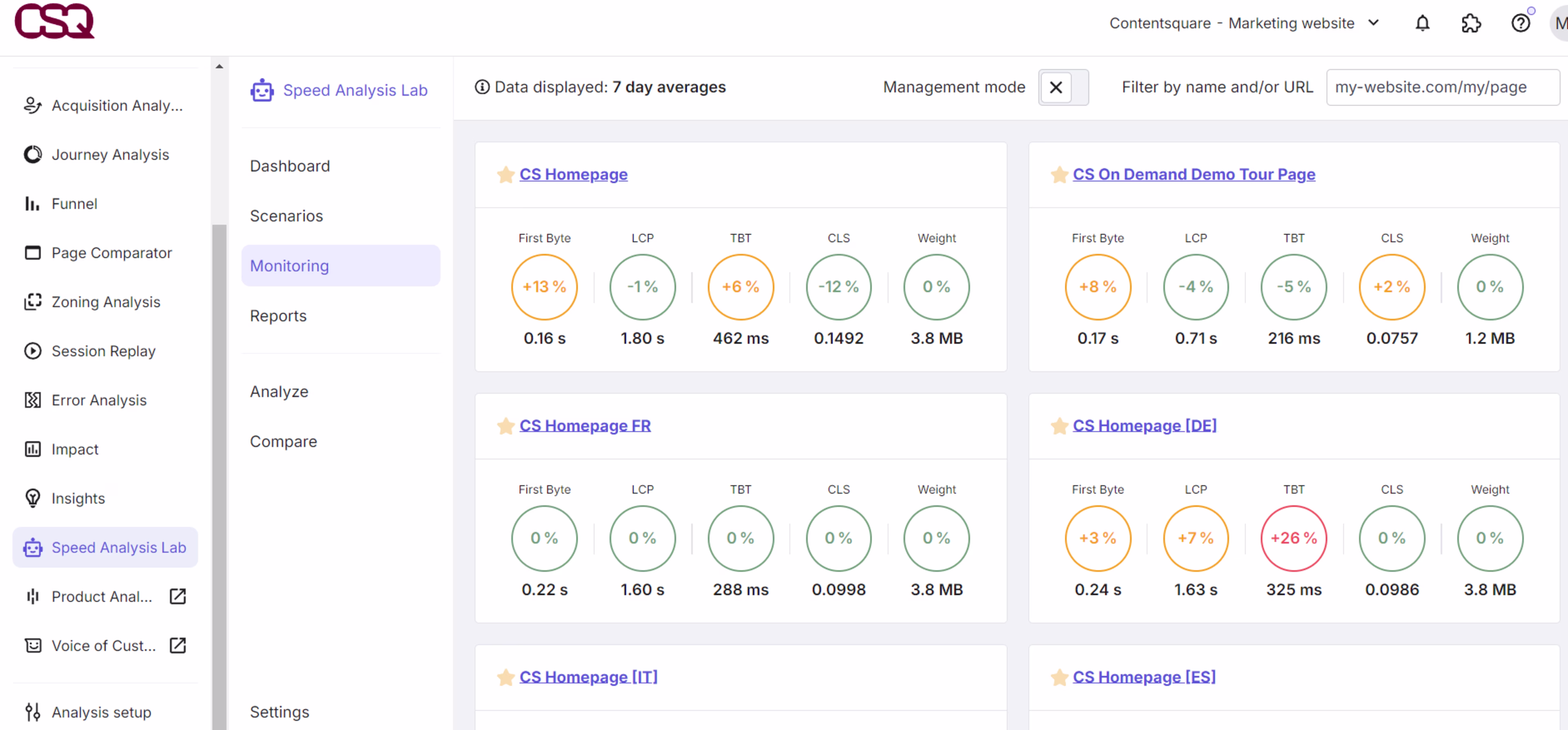
Task: Click the Zoning Analysis icon
Action: (x=32, y=302)
